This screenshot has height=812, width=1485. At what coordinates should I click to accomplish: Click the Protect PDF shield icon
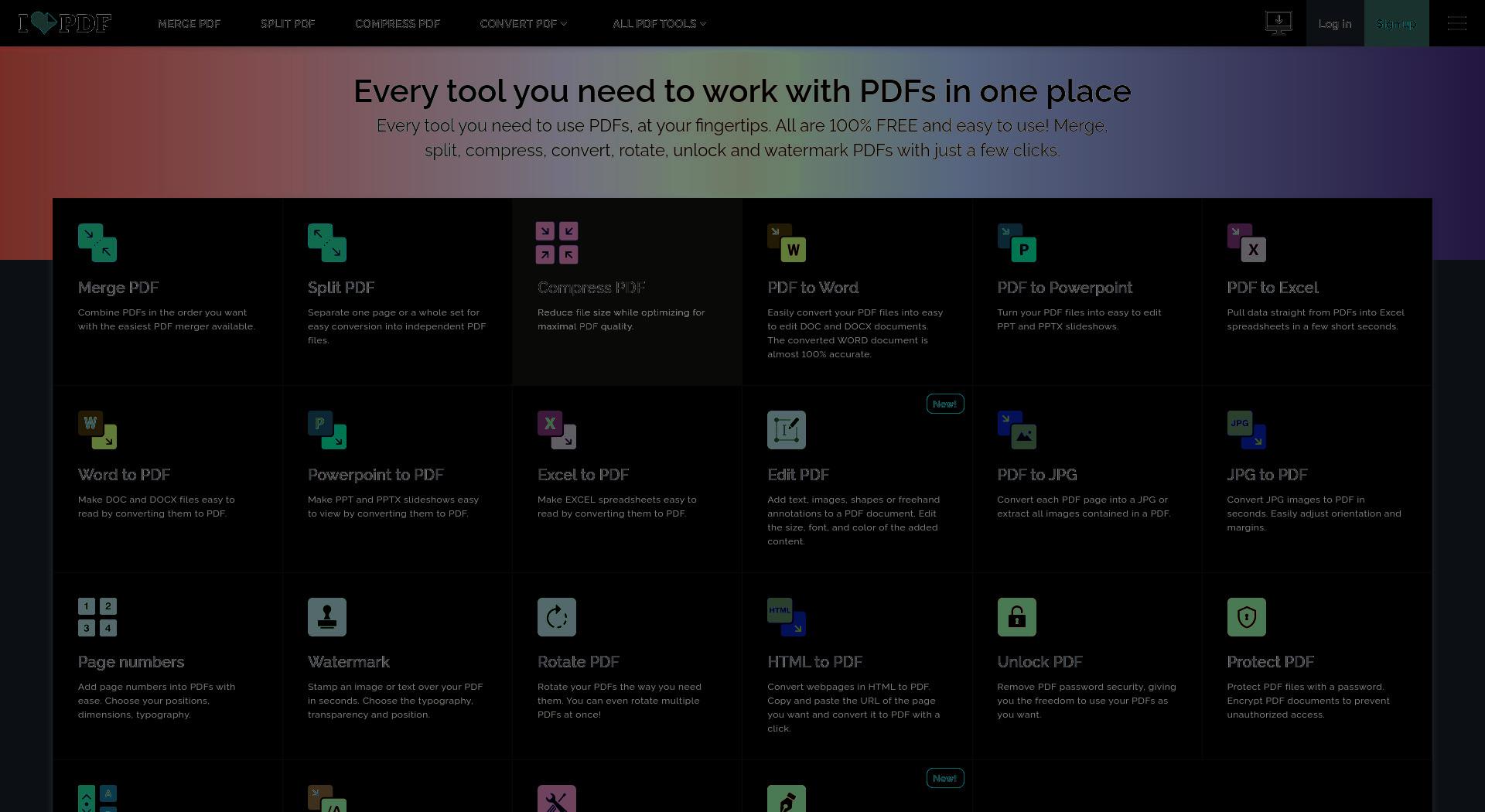point(1246,617)
